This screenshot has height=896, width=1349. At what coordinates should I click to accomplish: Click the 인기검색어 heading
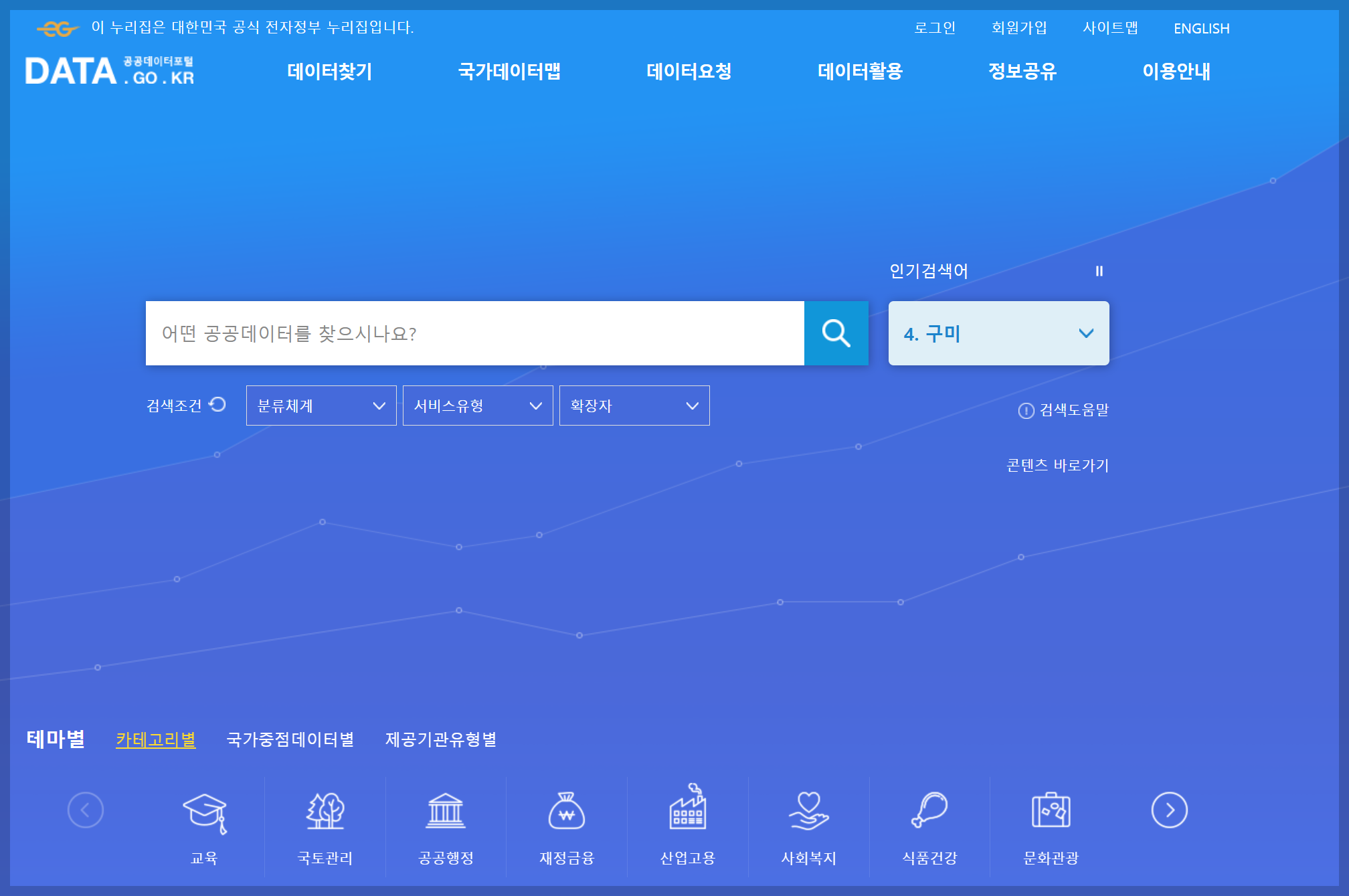click(x=929, y=271)
